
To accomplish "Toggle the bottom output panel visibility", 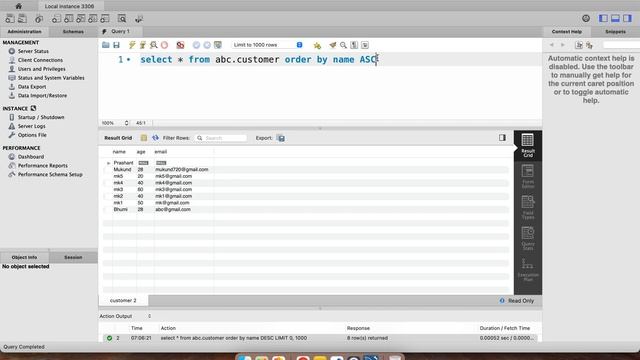I will point(615,18).
